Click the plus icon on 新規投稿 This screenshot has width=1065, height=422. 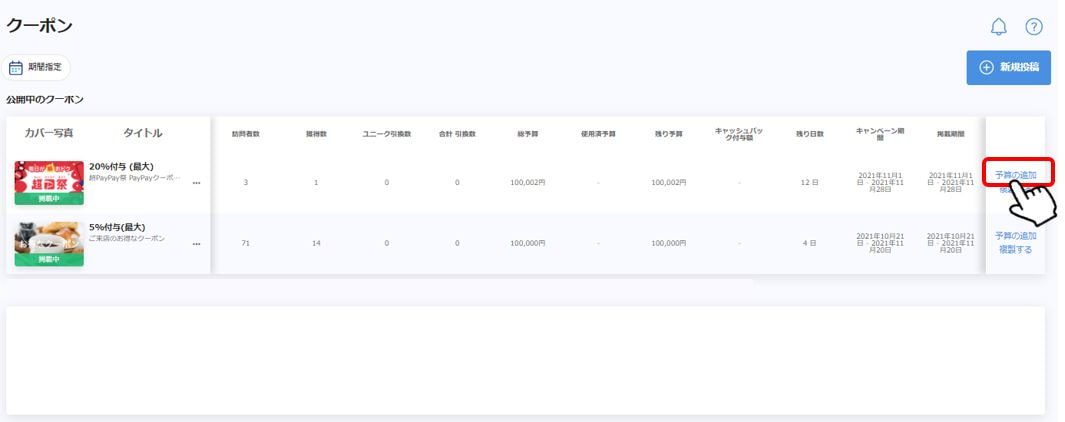[986, 67]
